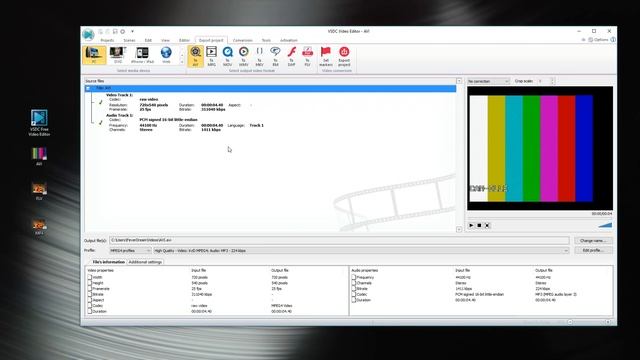Pick the To SWF Flash format

tap(291, 56)
